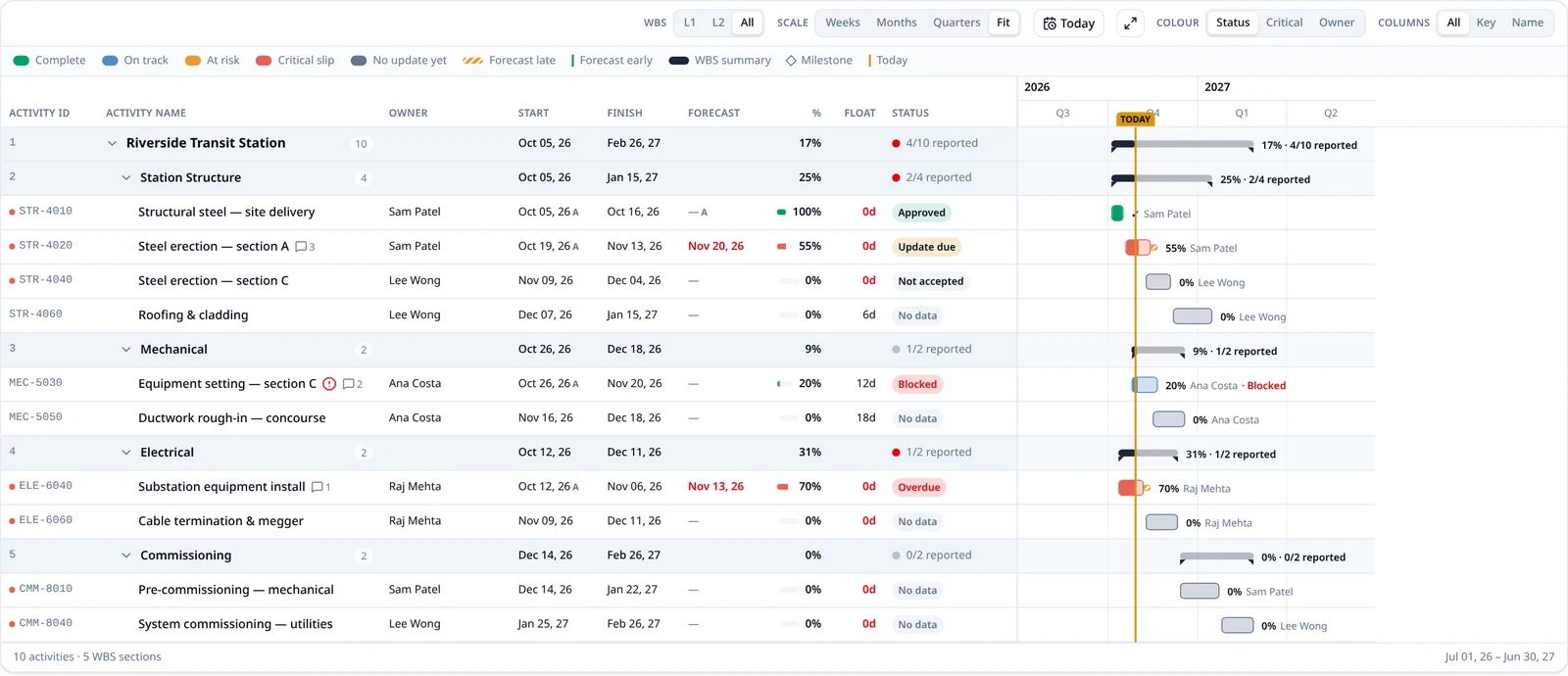Click the Blocked status badge
Image resolution: width=1568 pixels, height=676 pixels.
[917, 384]
